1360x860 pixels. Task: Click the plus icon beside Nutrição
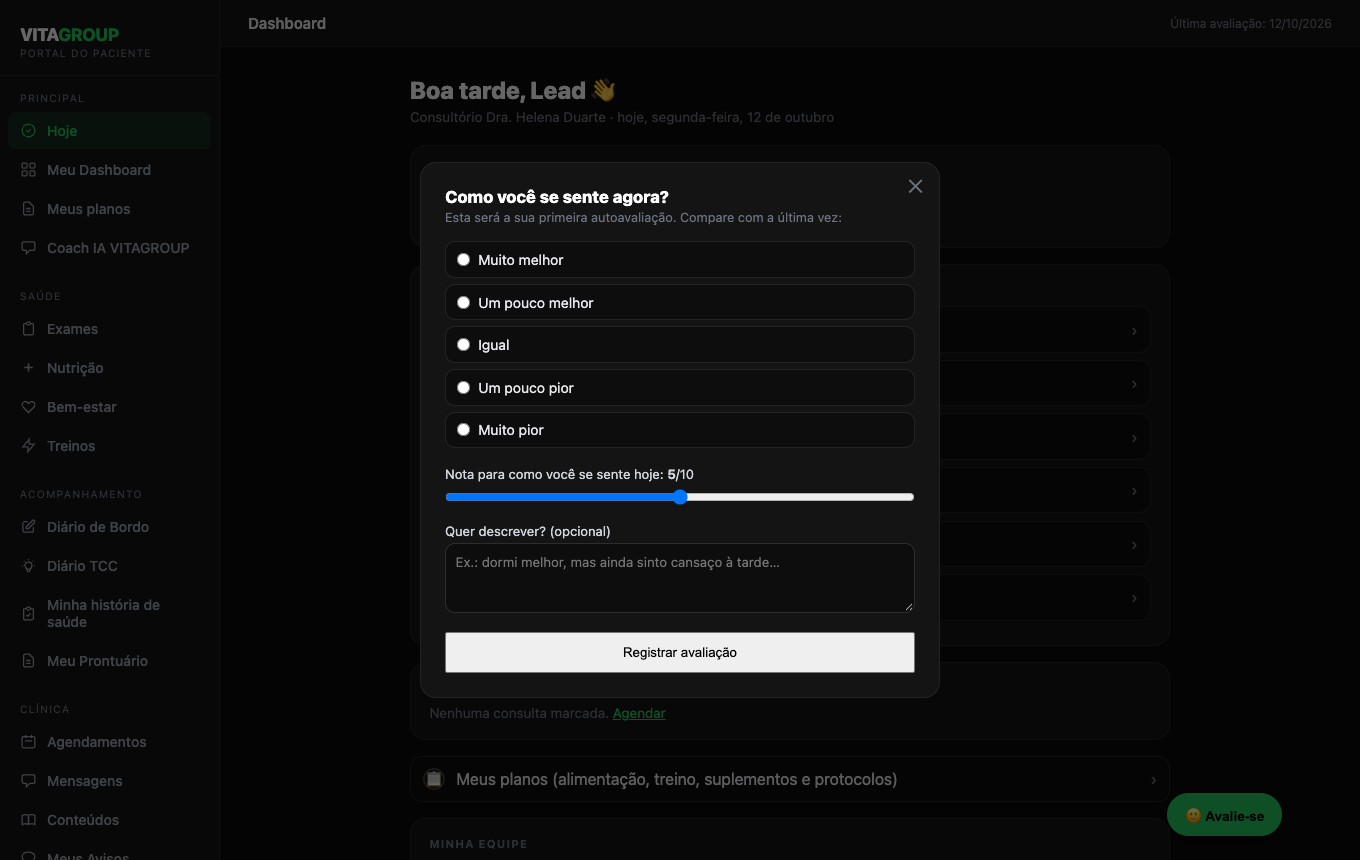28,368
